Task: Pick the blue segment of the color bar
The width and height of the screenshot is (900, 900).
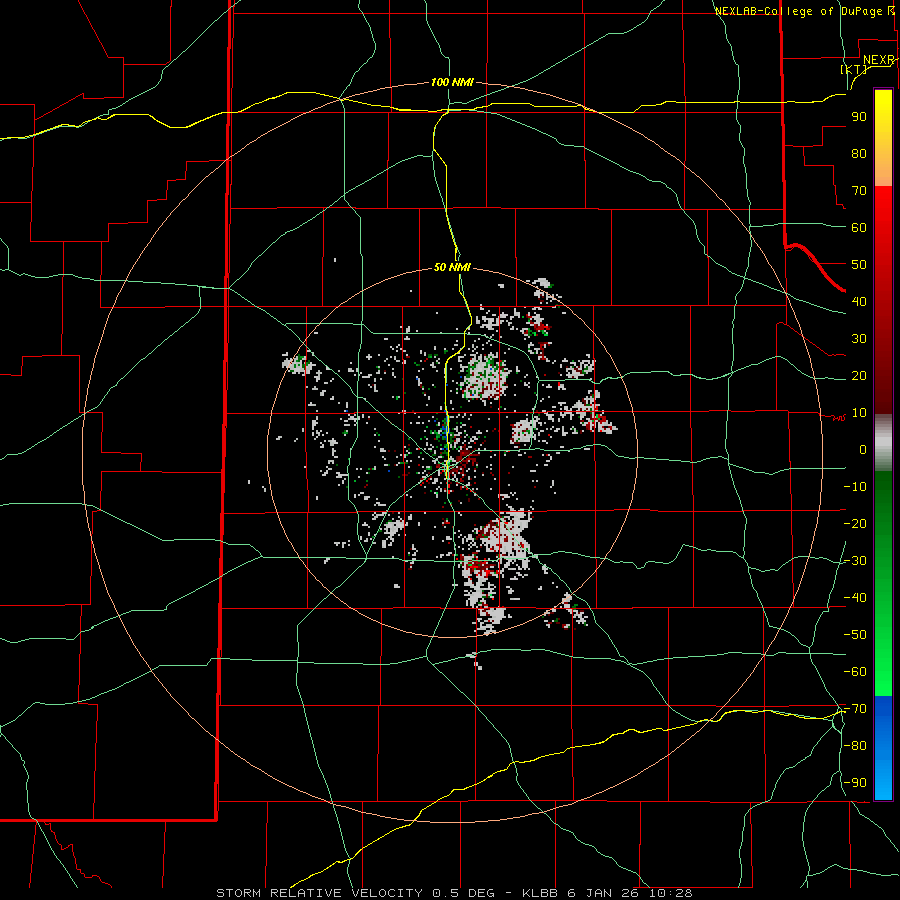Action: pyautogui.click(x=883, y=748)
